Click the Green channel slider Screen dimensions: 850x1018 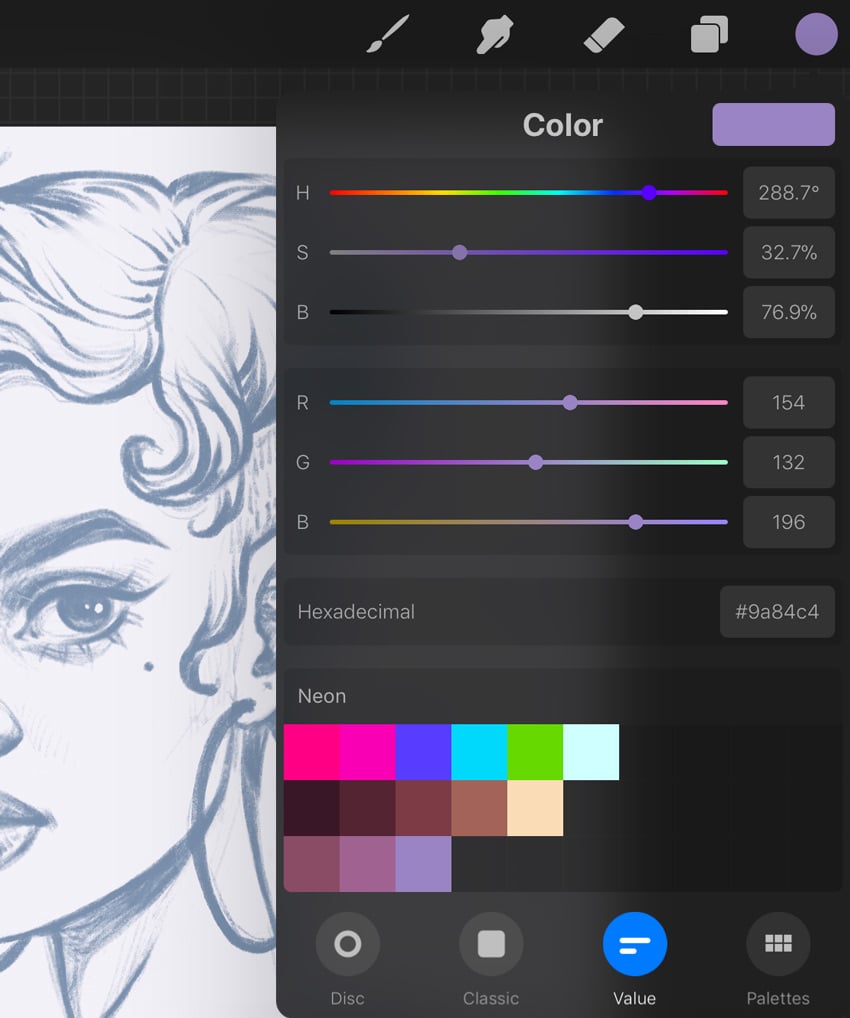[x=535, y=462]
